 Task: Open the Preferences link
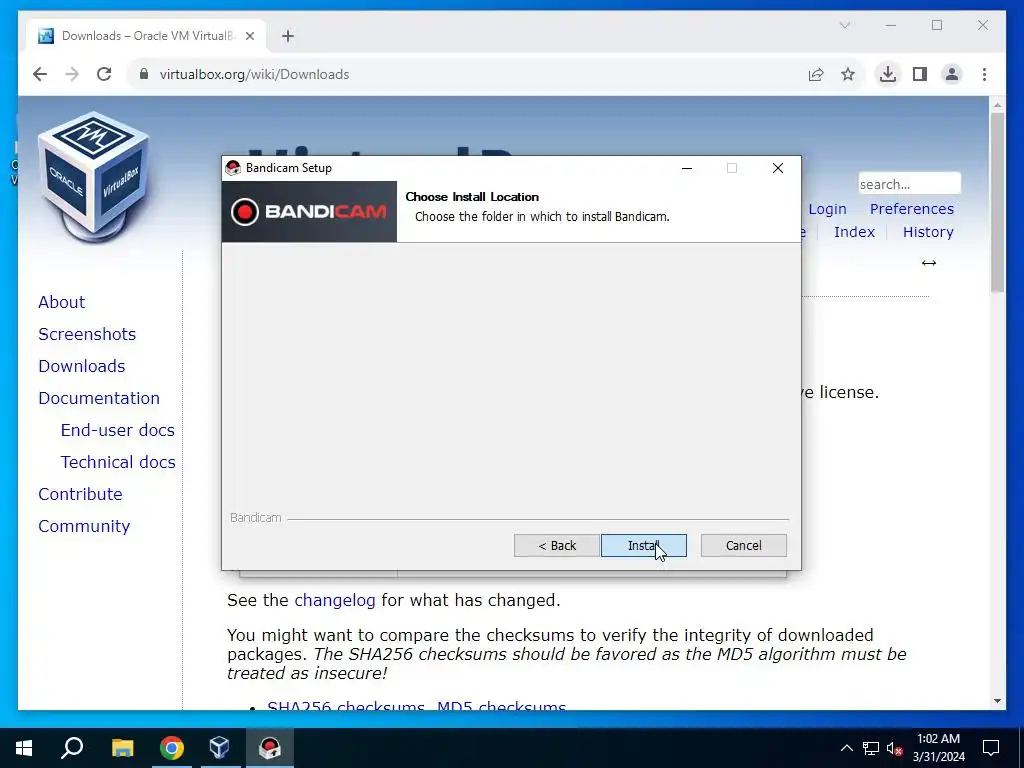912,209
